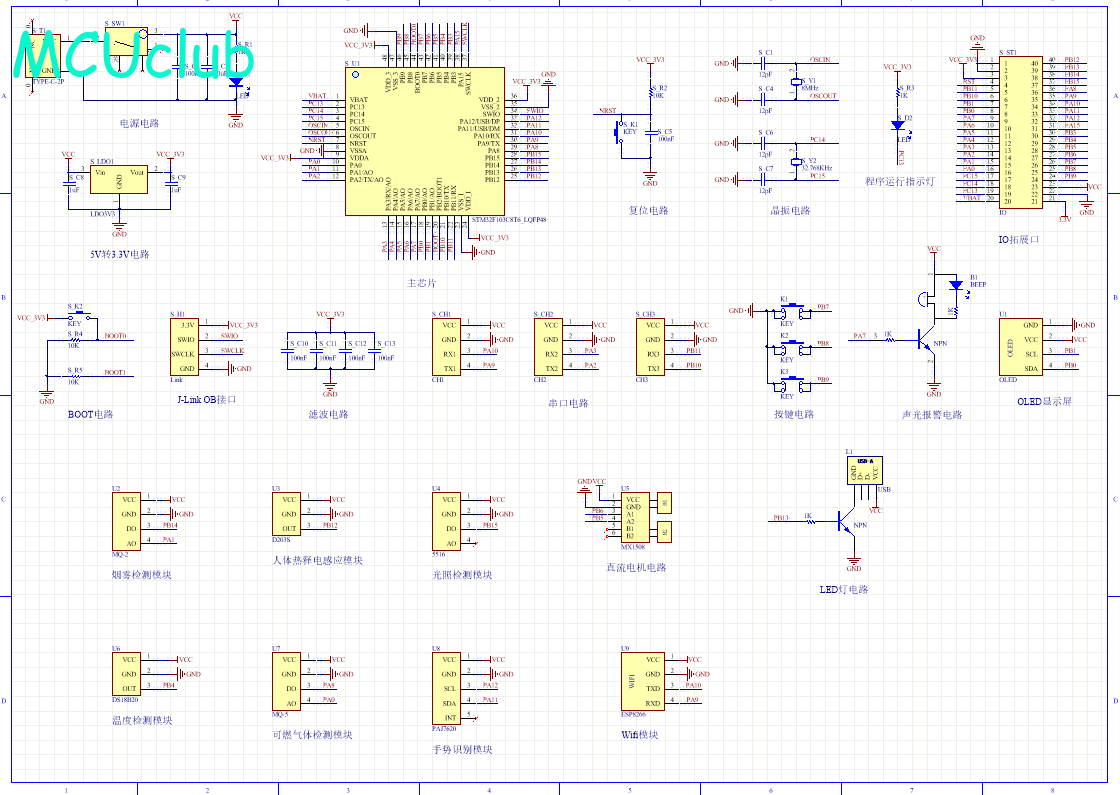Select the MQ-2 smoke sensor module

[x=126, y=521]
